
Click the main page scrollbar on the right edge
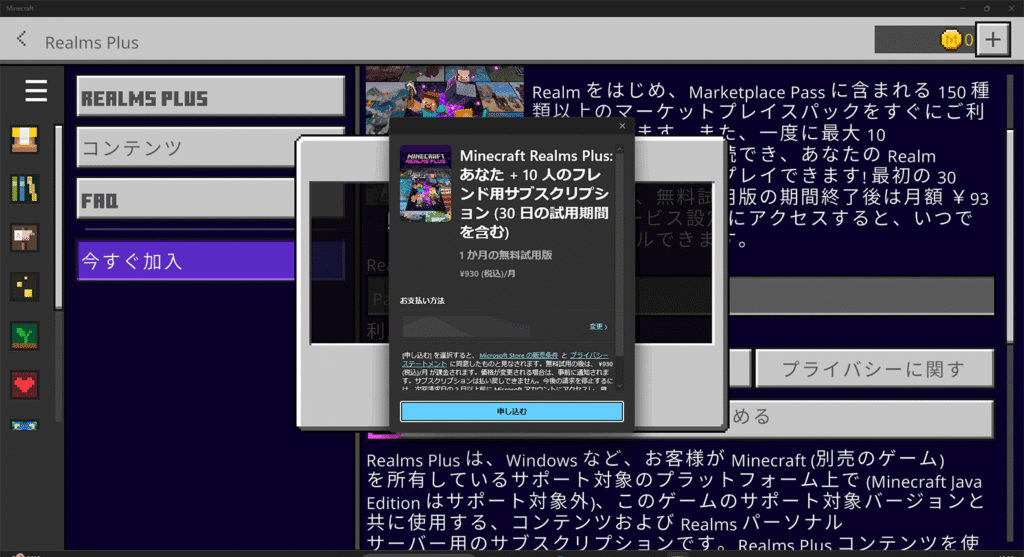pyautogui.click(x=1011, y=235)
